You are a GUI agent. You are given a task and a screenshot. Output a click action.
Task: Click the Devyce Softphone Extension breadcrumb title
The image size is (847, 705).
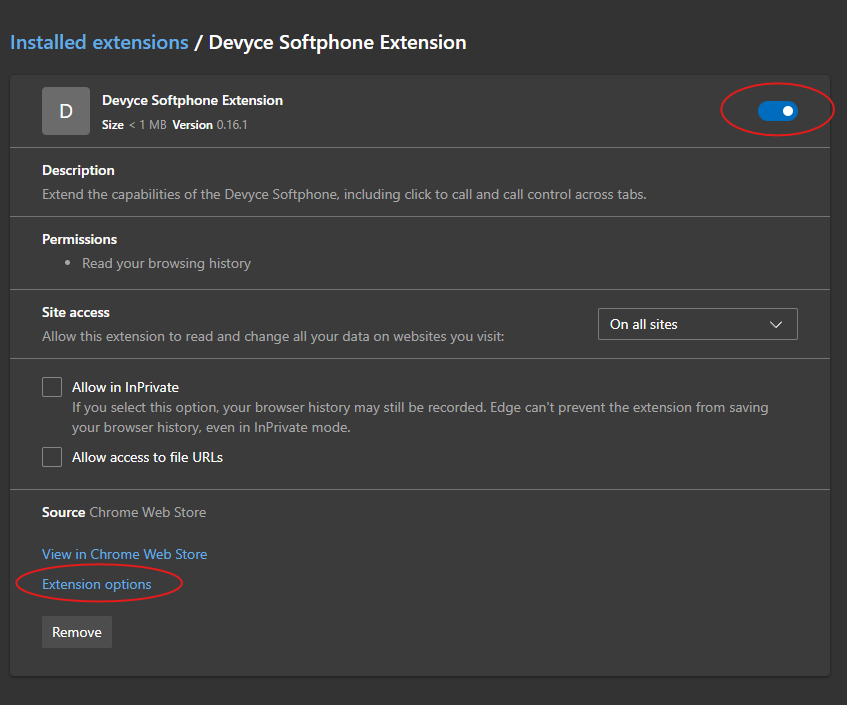coord(338,42)
